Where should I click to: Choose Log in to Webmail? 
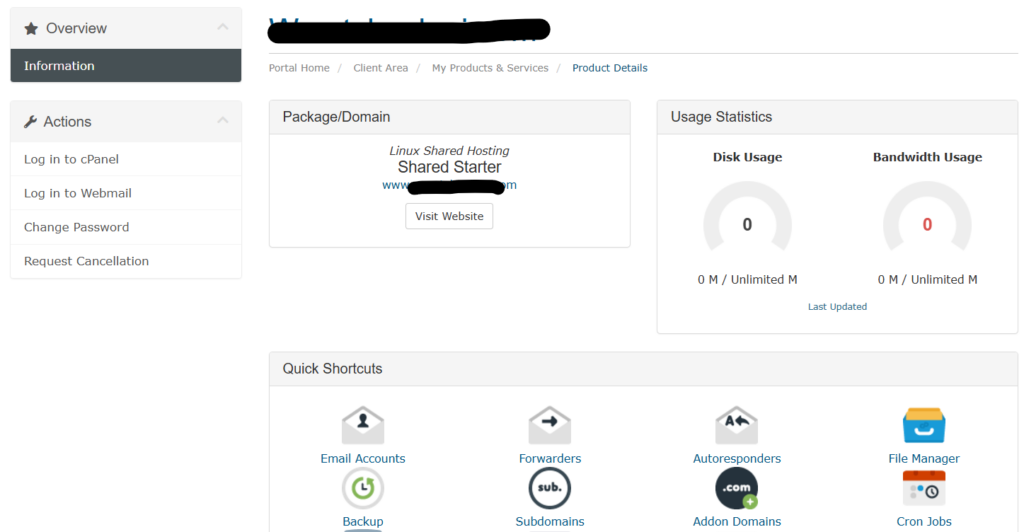(x=125, y=193)
